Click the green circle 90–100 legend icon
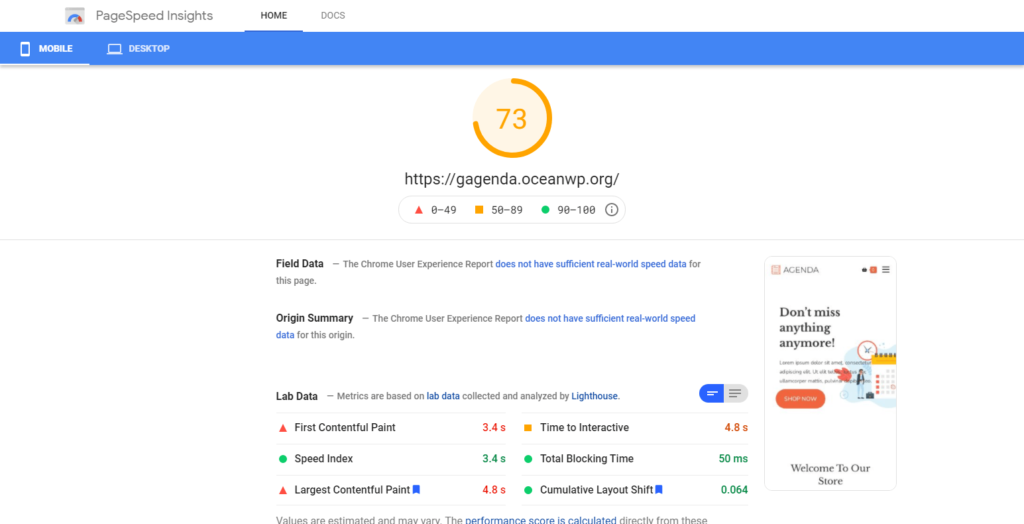 [x=545, y=210]
